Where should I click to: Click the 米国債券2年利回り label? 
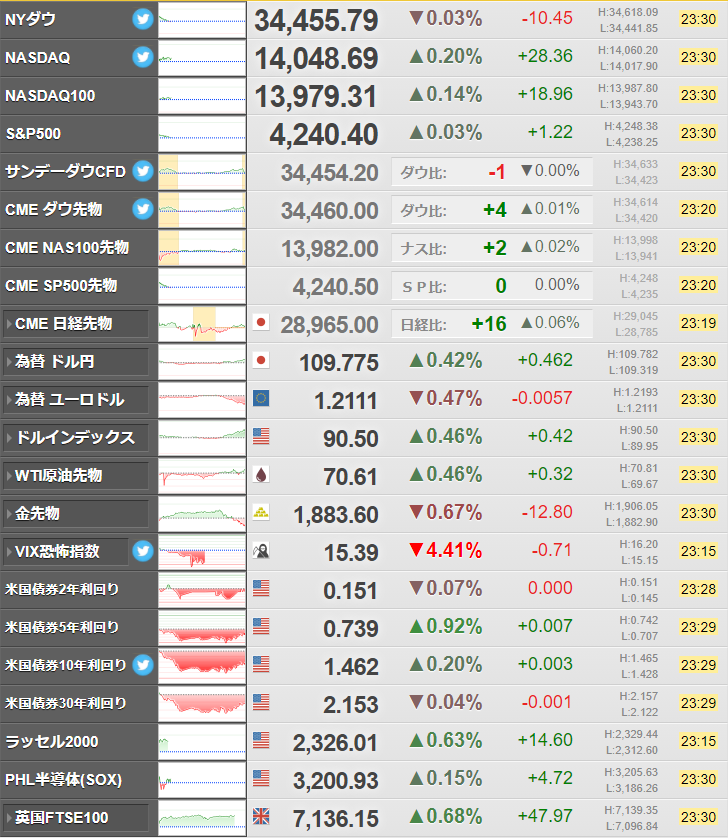[x=62, y=589]
